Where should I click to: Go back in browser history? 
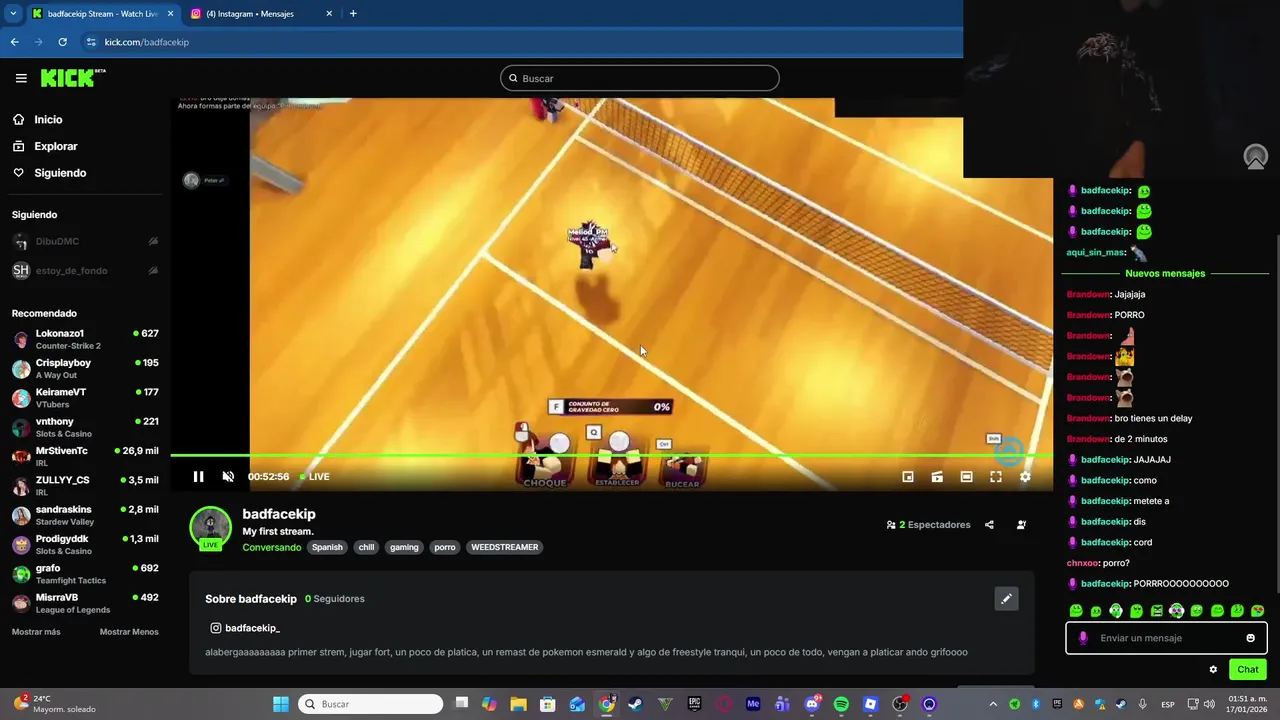tap(14, 42)
